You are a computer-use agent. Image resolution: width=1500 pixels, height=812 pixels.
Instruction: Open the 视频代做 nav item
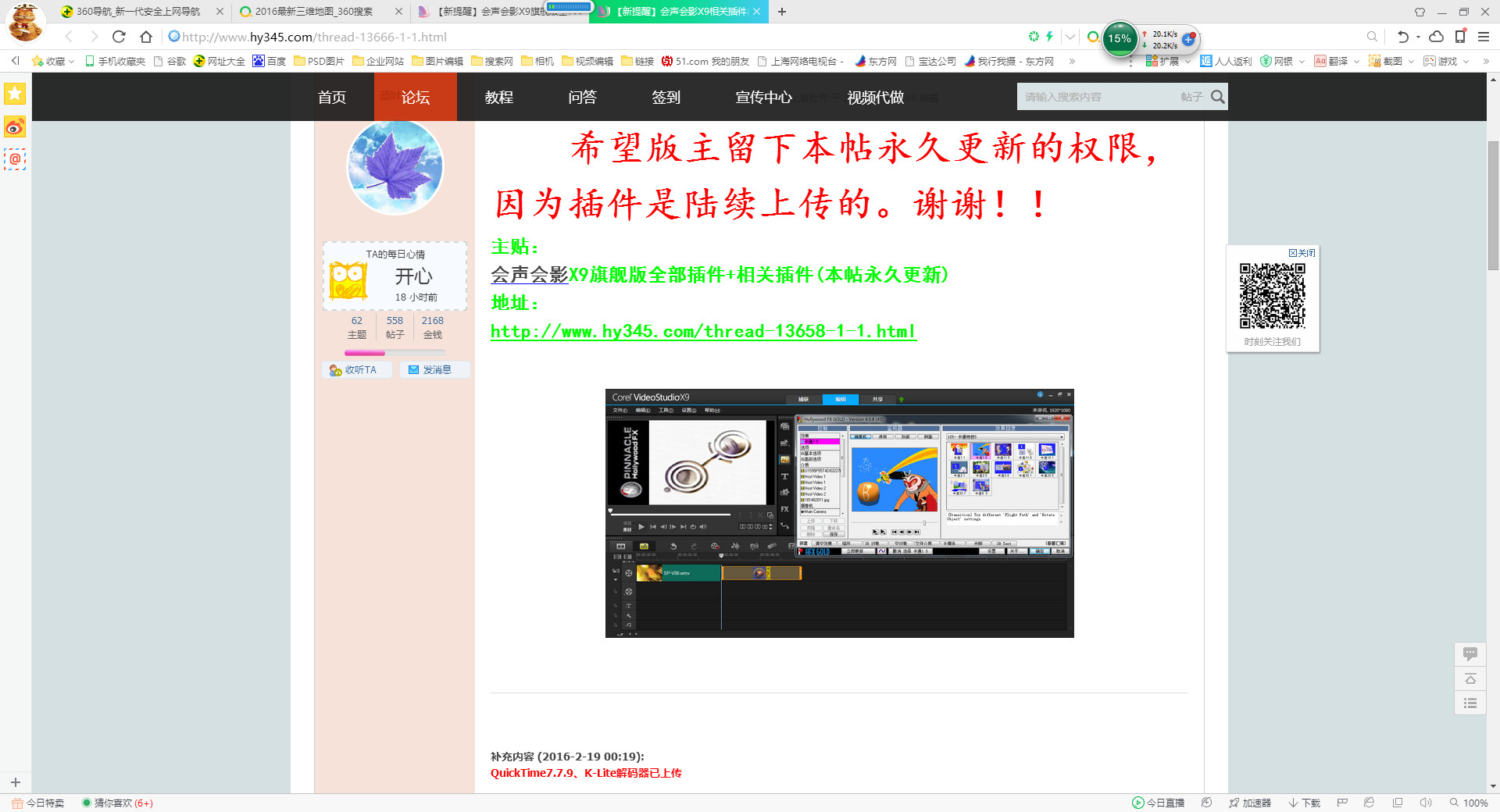click(876, 97)
